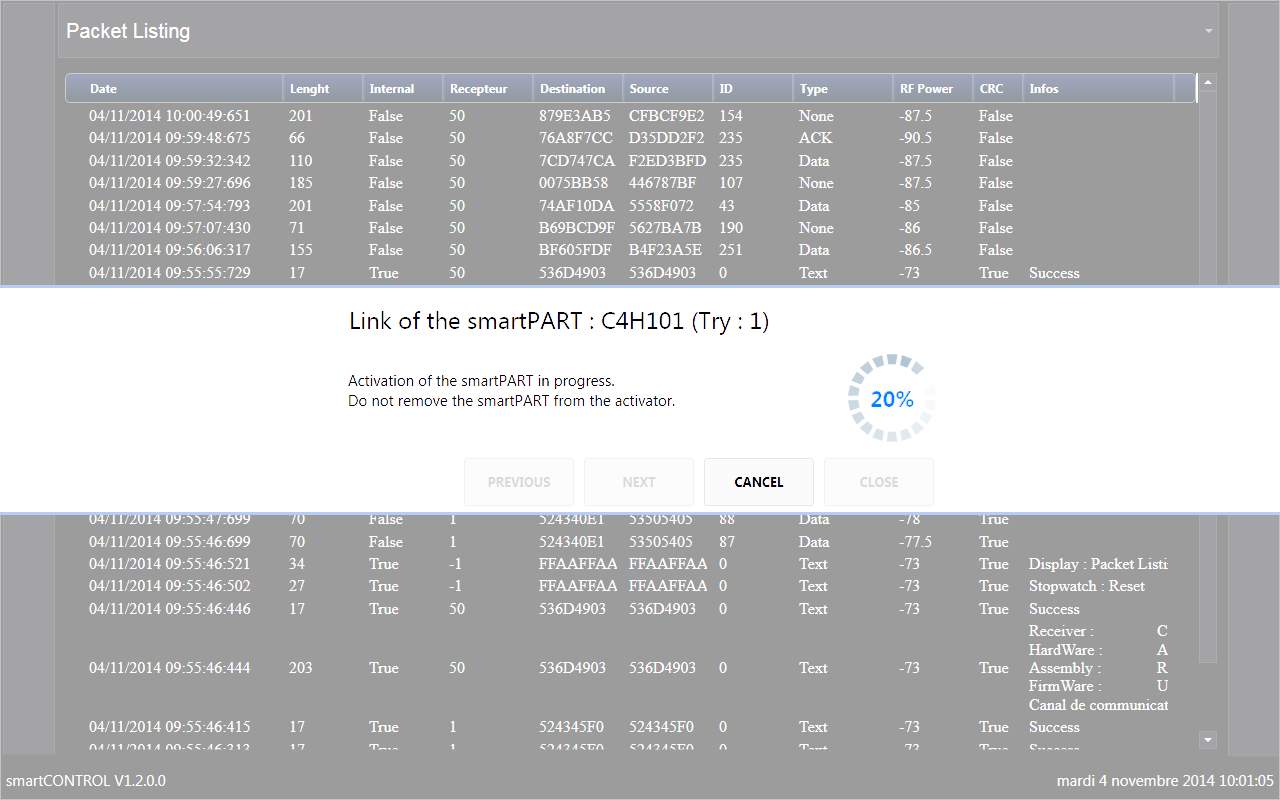Select the row timestamped 09:57:54:793
The image size is (1280, 800).
point(630,206)
